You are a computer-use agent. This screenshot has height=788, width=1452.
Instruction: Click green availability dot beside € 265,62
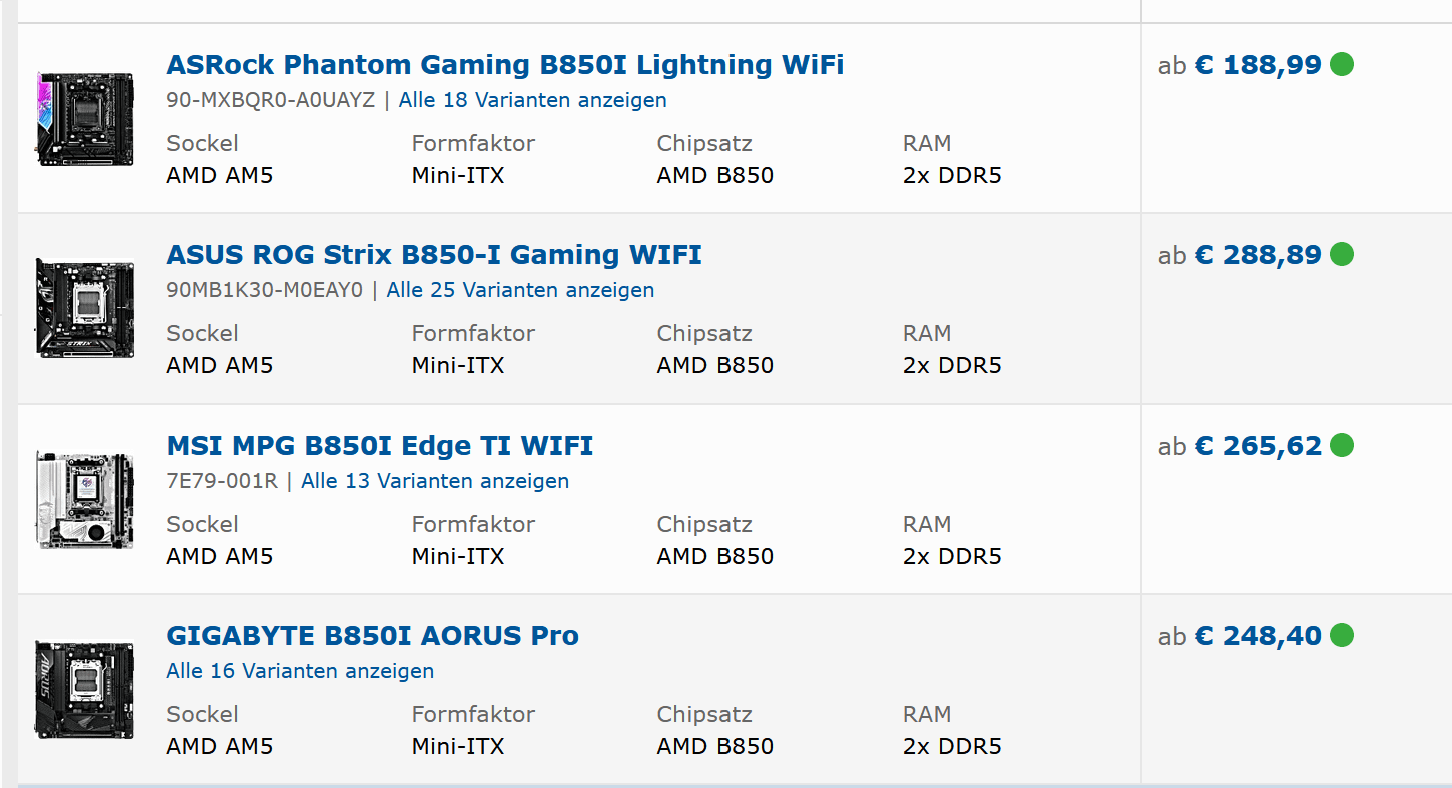click(1342, 445)
